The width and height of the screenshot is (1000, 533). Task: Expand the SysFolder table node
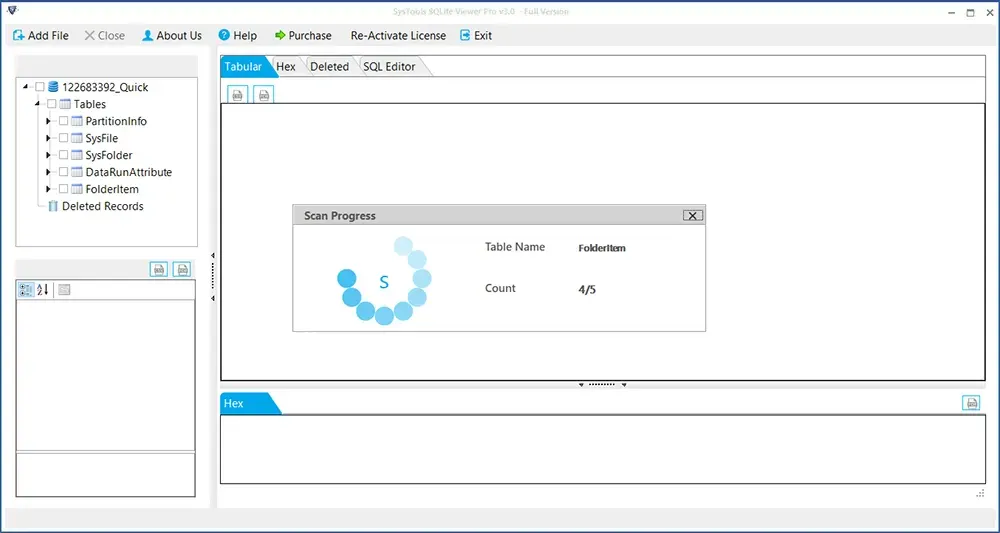(x=48, y=155)
